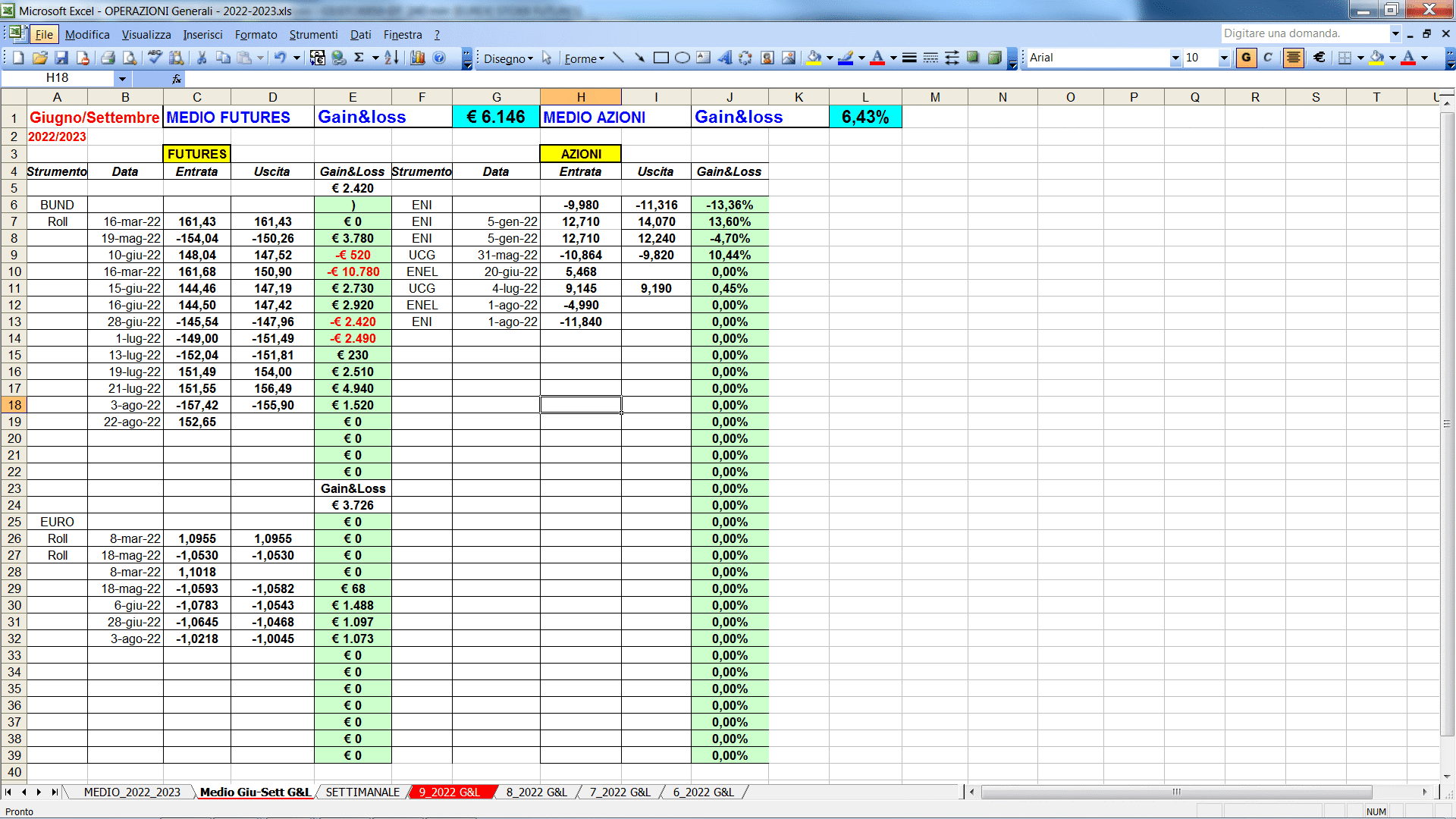The image size is (1456, 819).
Task: Click the Open file folder icon
Action: click(40, 58)
